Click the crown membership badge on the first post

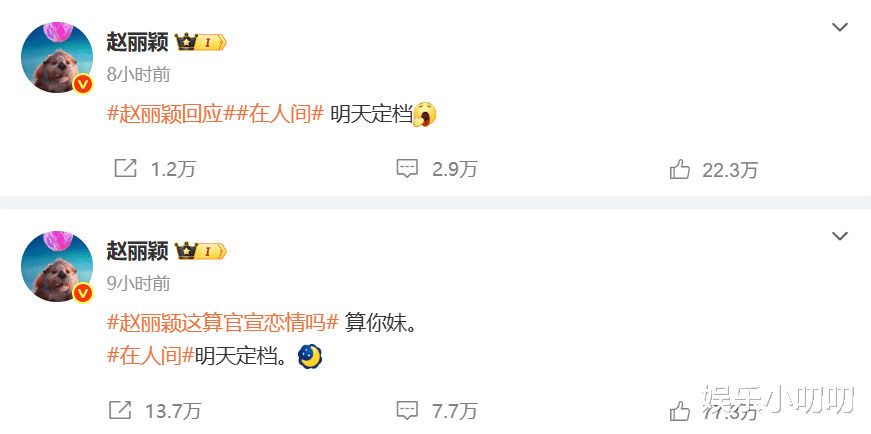coord(201,42)
